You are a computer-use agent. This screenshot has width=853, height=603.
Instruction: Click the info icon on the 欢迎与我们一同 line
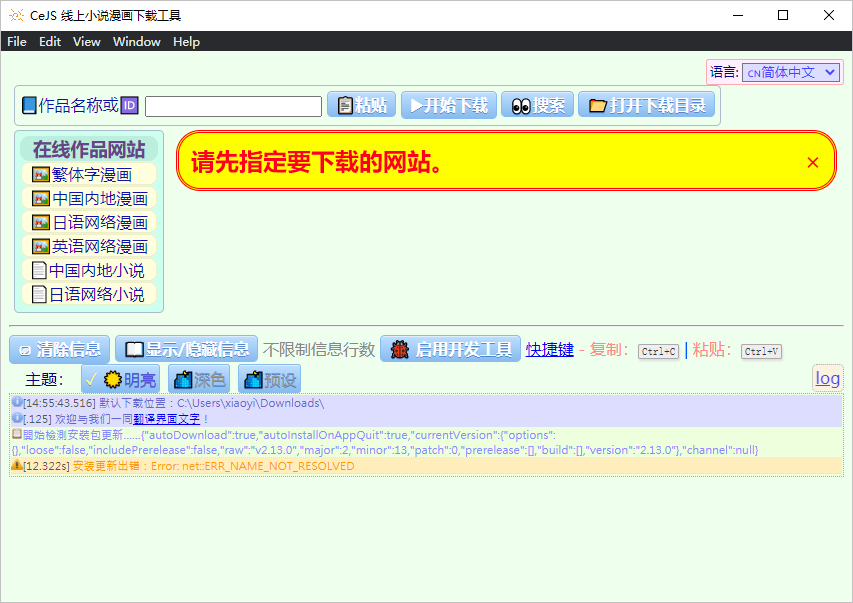pyautogui.click(x=17, y=417)
